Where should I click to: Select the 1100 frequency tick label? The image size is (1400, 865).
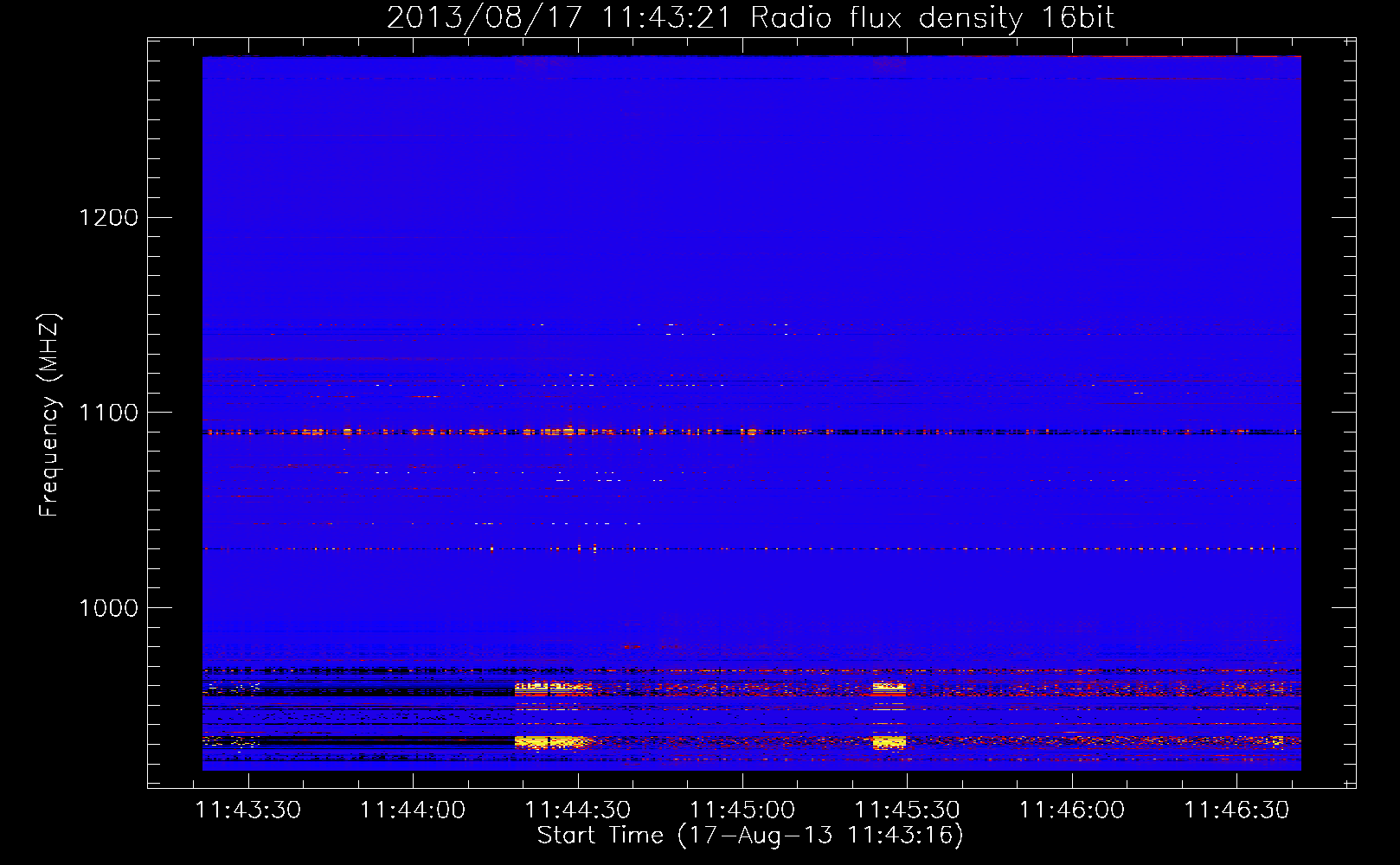[109, 413]
